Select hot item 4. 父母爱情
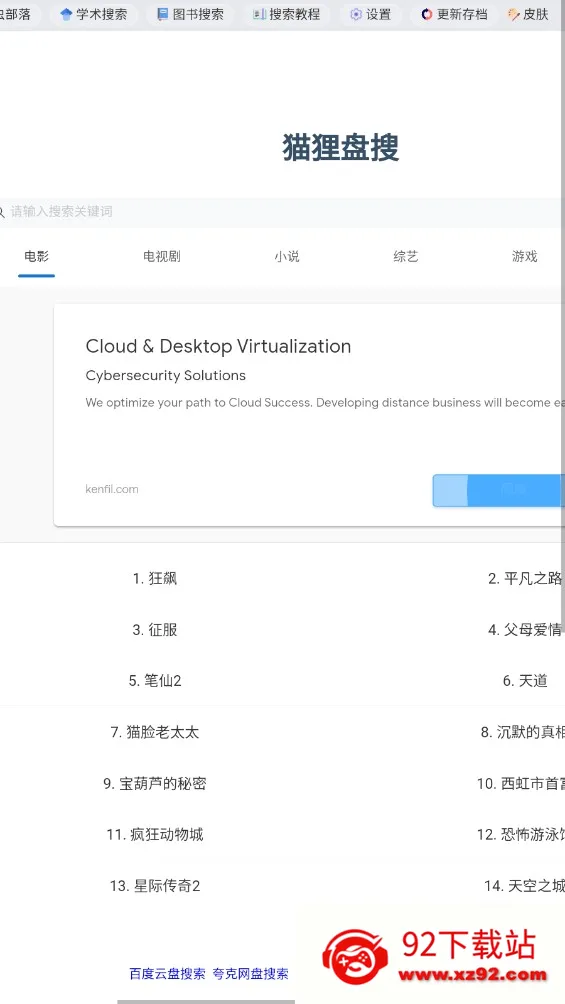Screen dimensions: 565x1004 pos(525,630)
